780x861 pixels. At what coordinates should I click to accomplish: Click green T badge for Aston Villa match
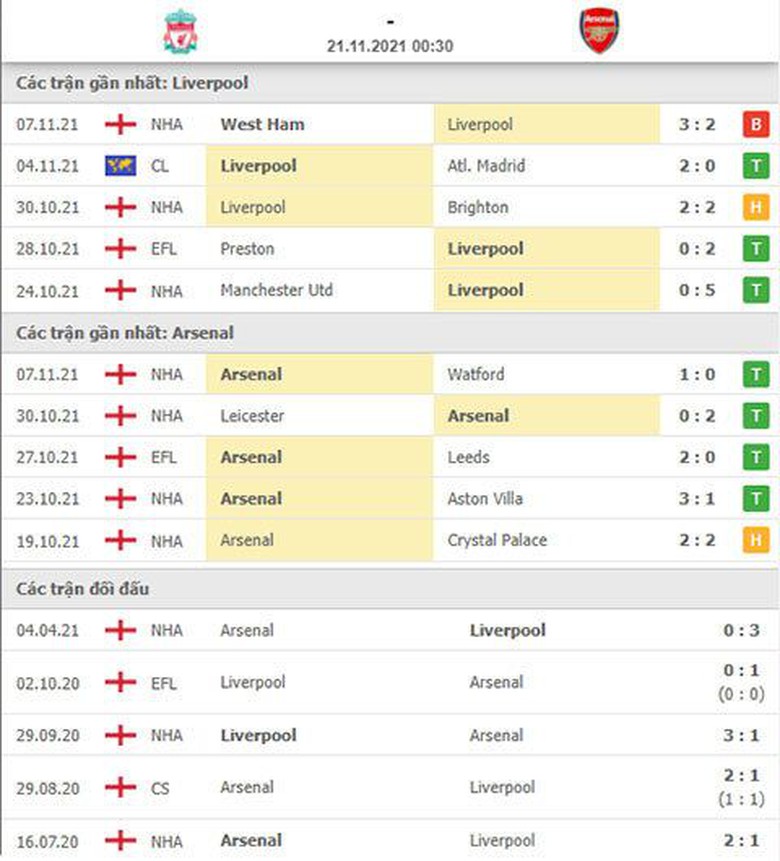tap(755, 499)
